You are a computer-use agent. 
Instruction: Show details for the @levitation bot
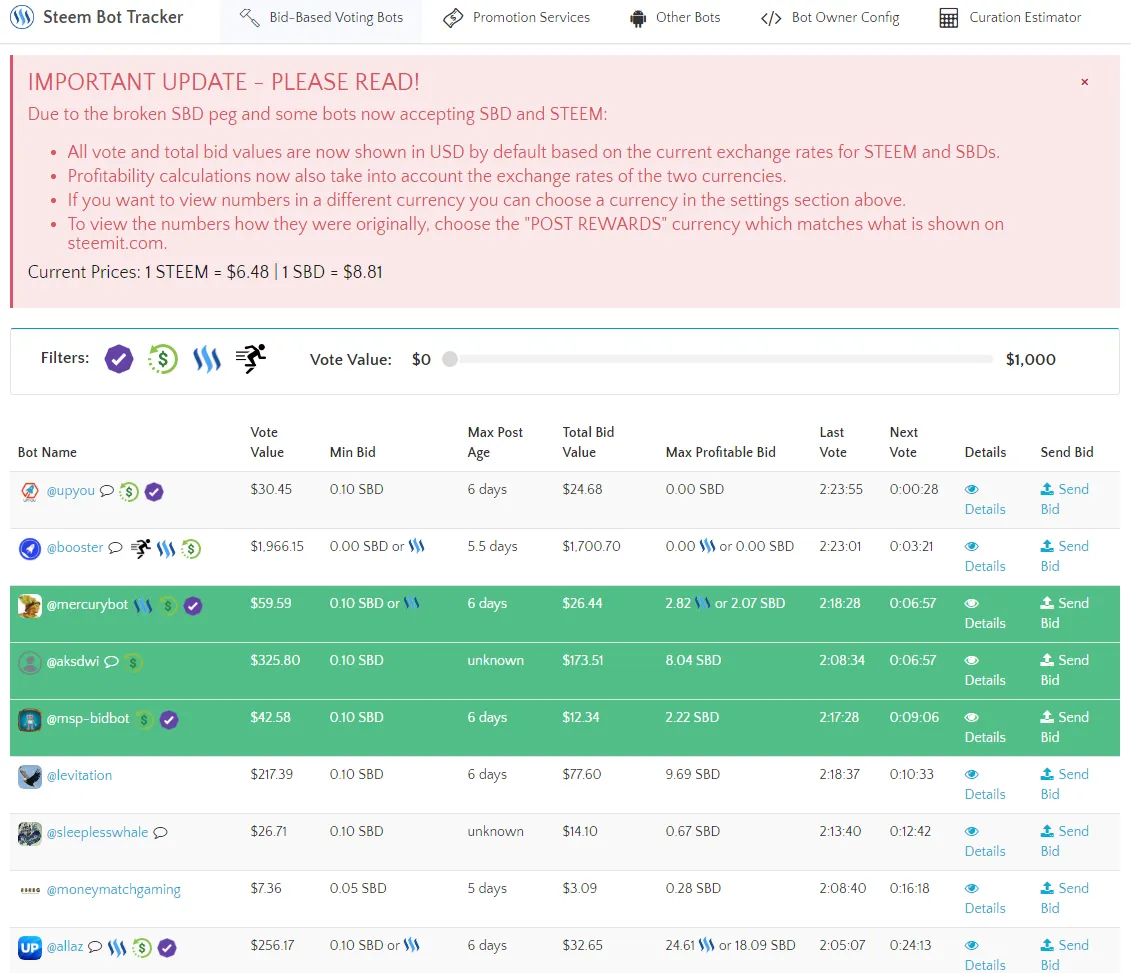pos(985,784)
